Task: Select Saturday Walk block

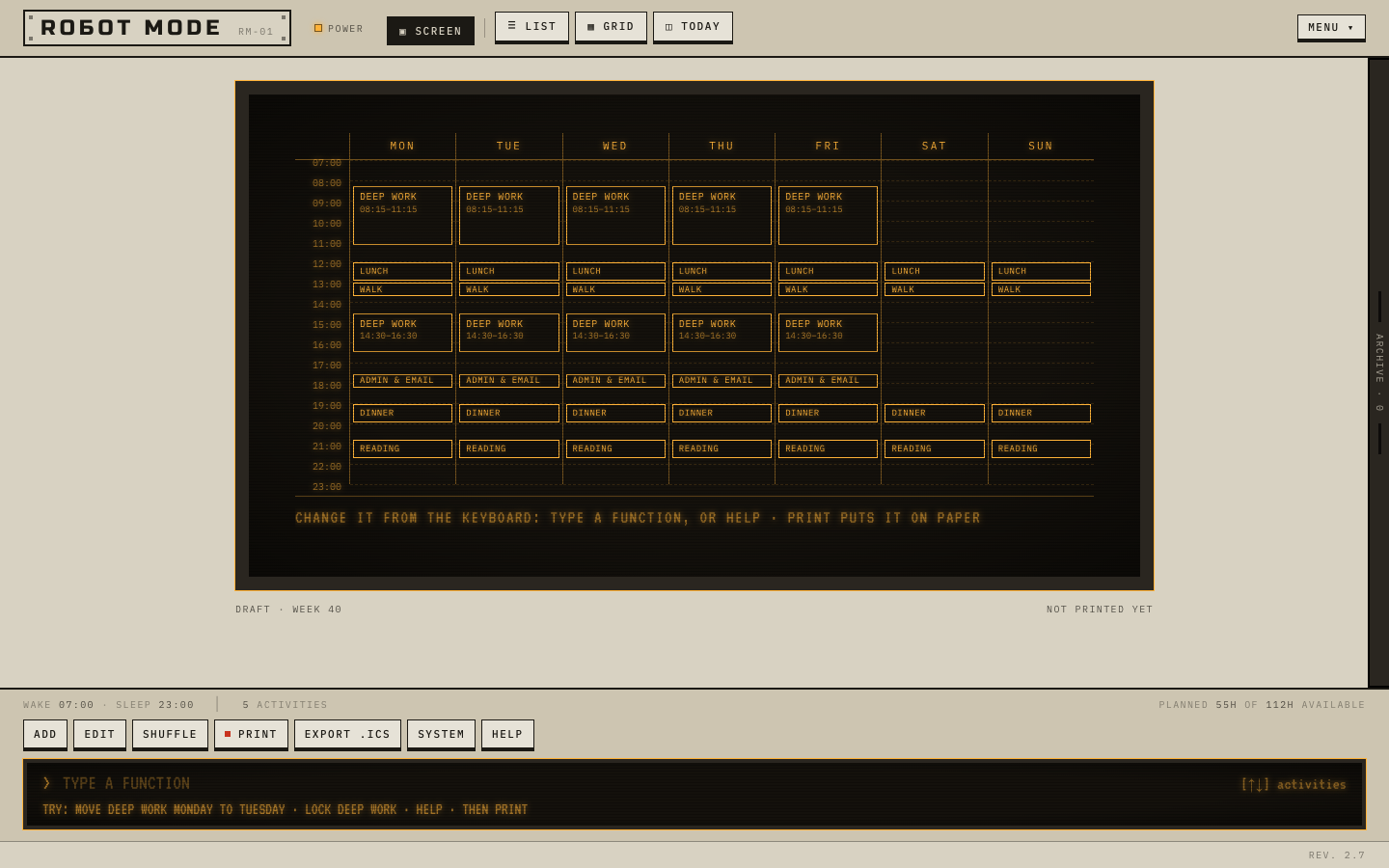Action: tap(935, 289)
